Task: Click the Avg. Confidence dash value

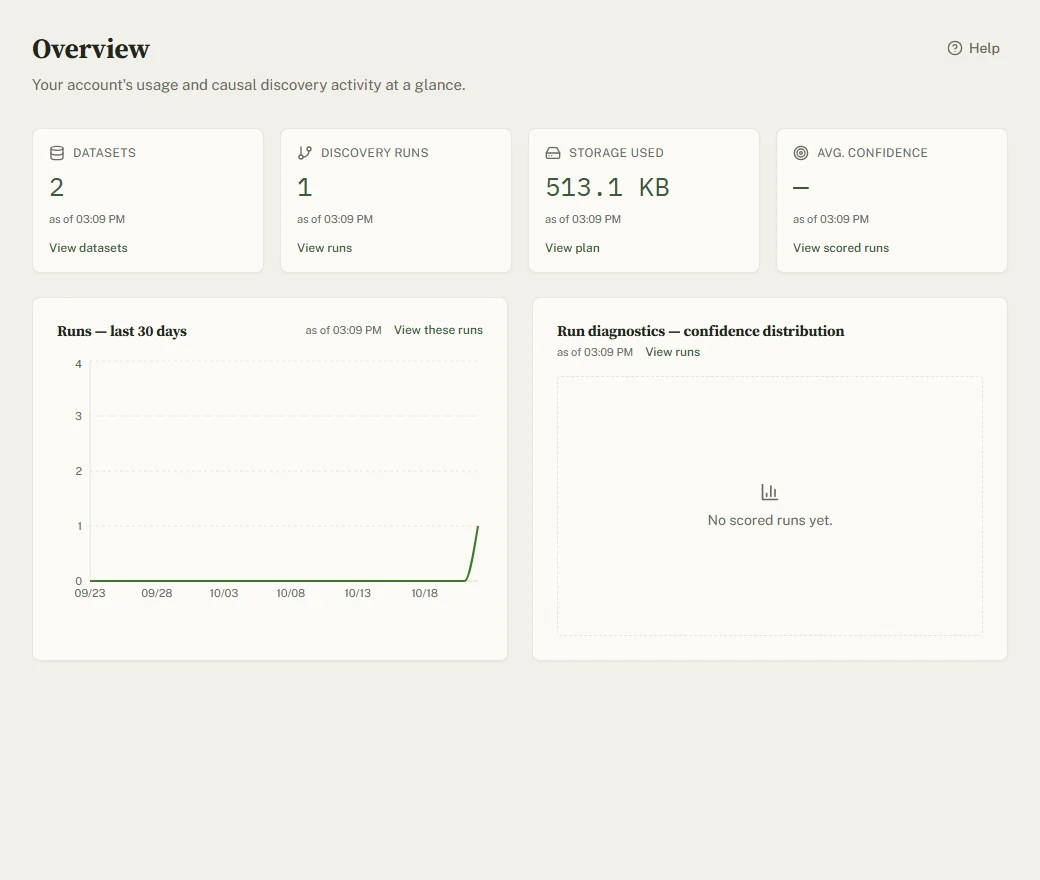Action: point(801,188)
